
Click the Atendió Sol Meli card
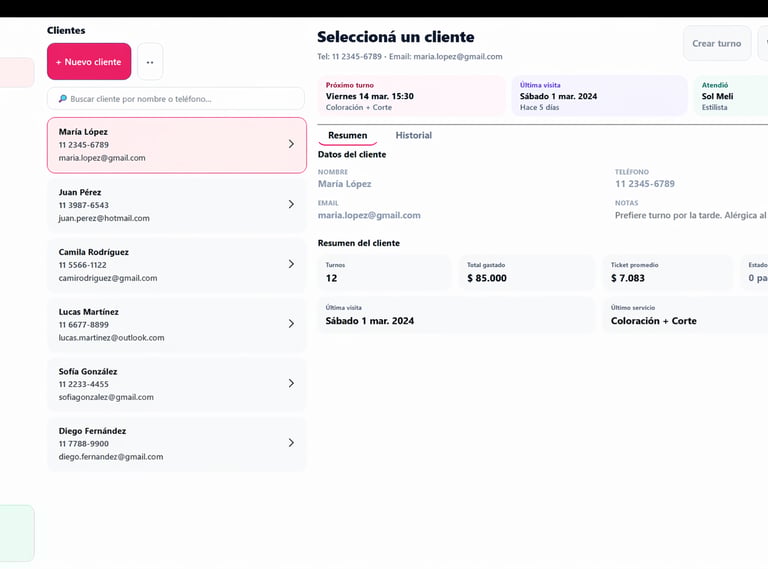(x=730, y=96)
